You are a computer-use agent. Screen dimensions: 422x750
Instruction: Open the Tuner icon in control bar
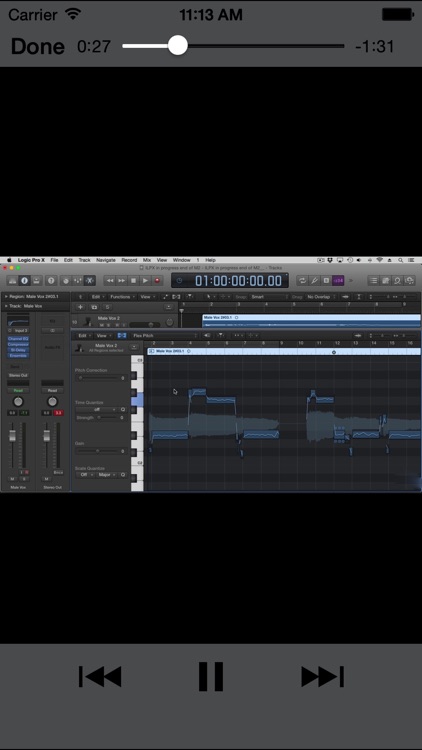coord(314,281)
